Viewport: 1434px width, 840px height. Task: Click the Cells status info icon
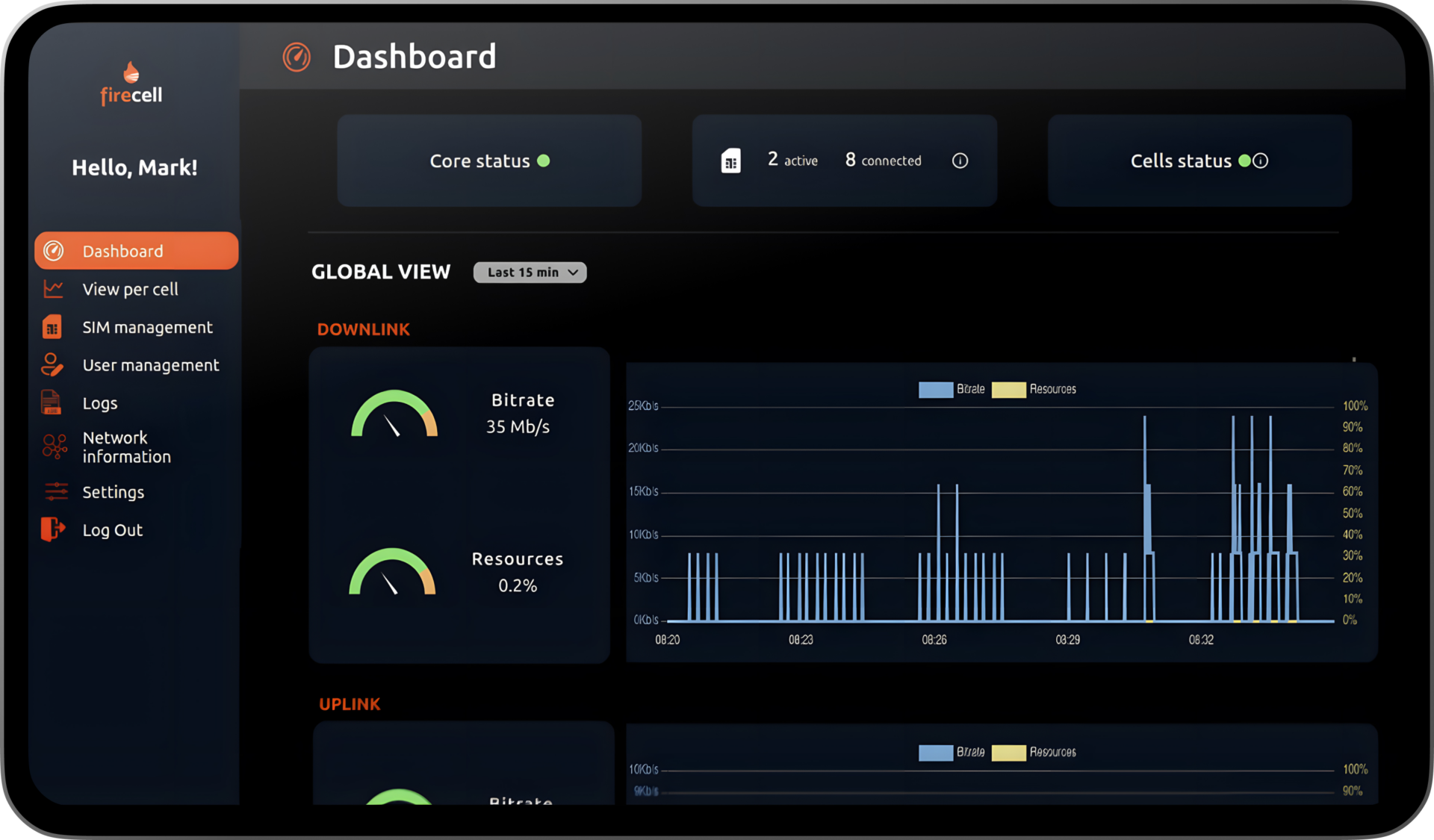(1261, 160)
